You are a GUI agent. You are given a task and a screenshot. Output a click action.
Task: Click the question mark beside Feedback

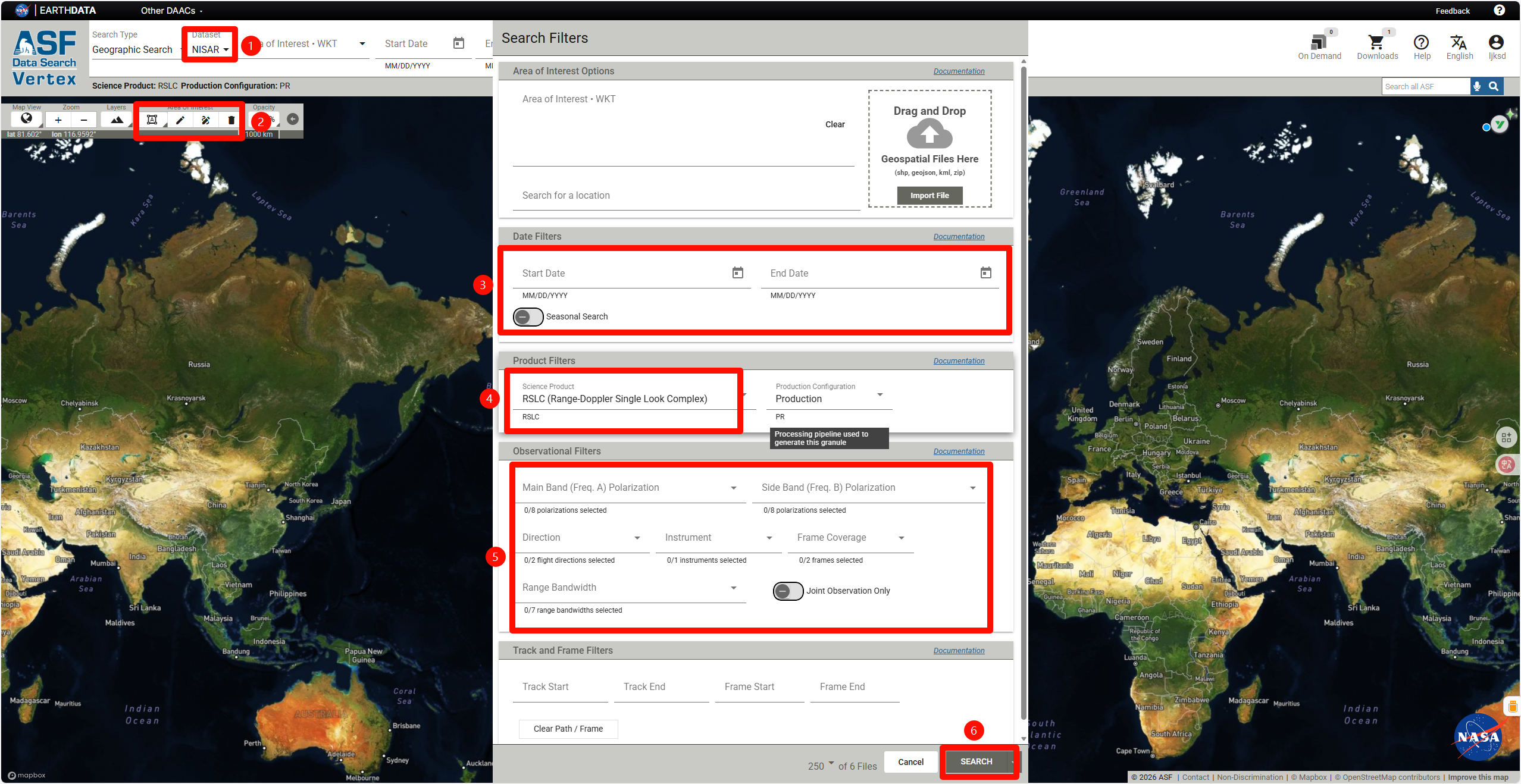(x=1499, y=10)
